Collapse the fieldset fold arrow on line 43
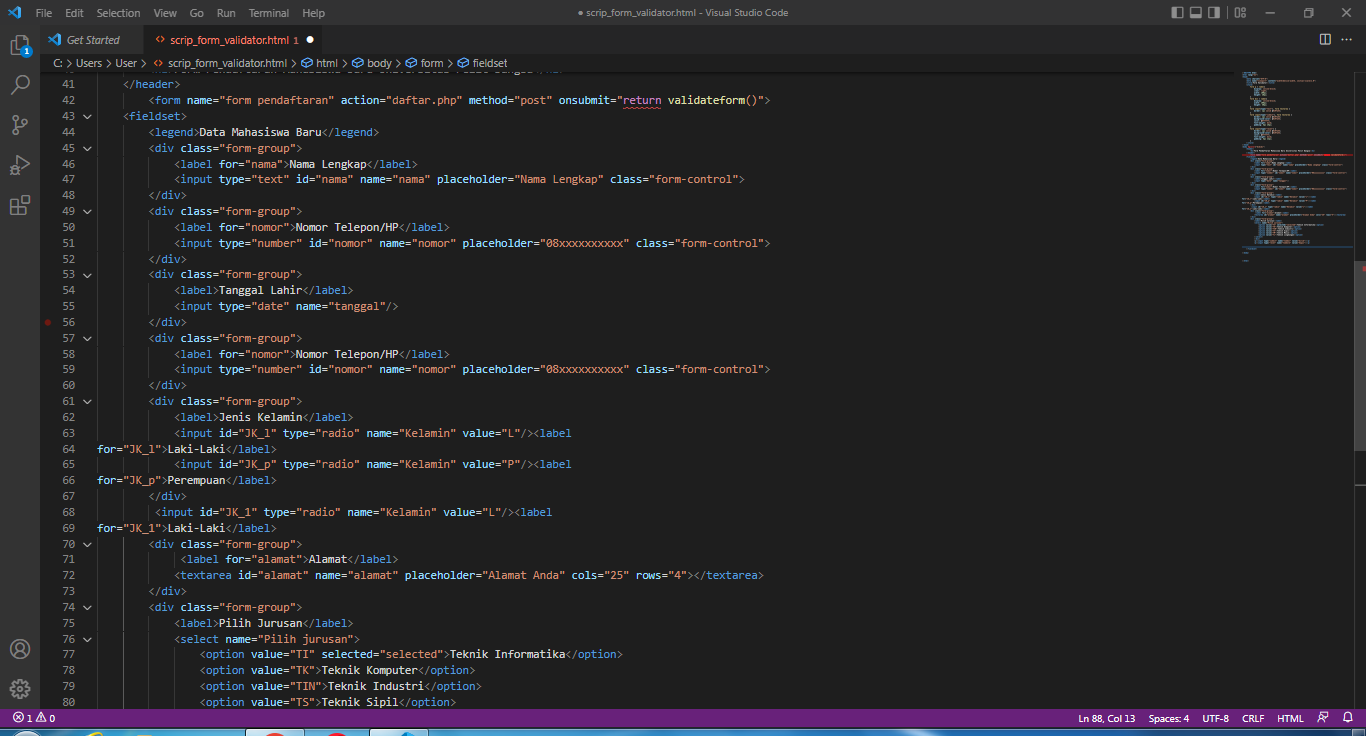 coord(86,115)
